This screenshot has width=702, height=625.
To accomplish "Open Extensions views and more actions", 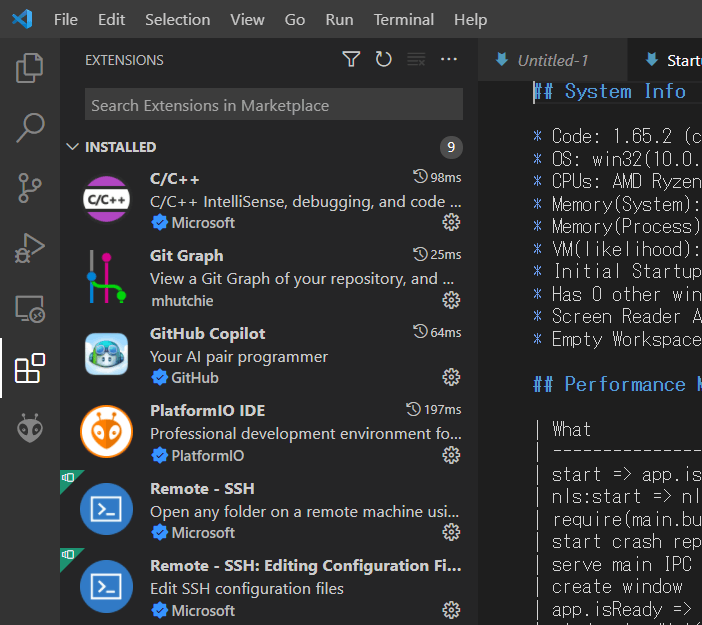I will point(449,59).
